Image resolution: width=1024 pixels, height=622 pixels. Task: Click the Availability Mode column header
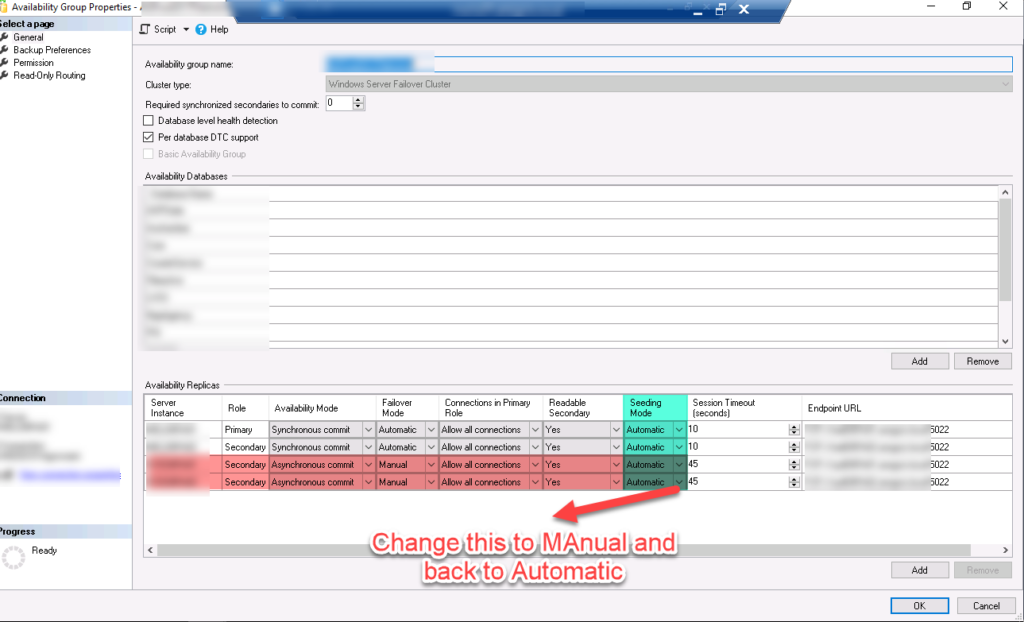point(323,408)
